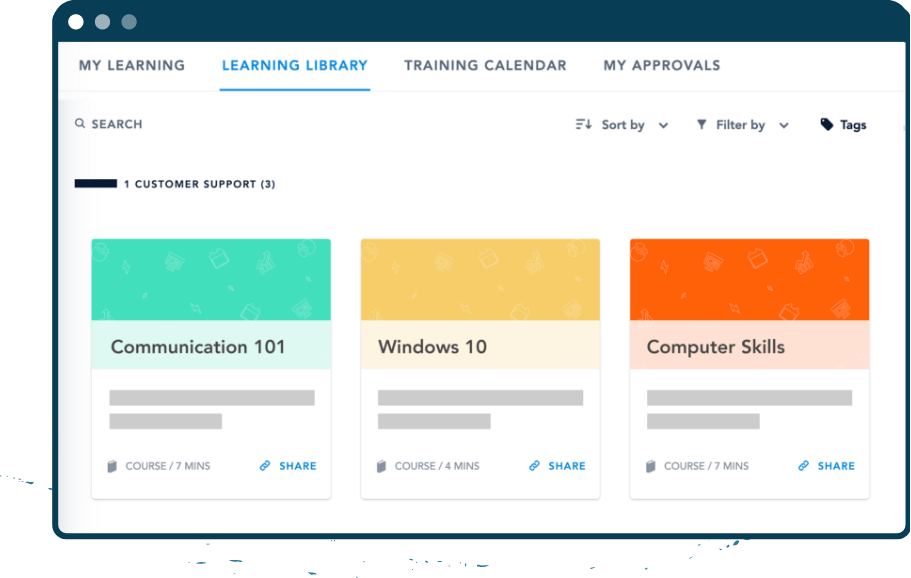
Task: Click Communication 101 COURSE / 7 MINS text
Action: tap(168, 466)
